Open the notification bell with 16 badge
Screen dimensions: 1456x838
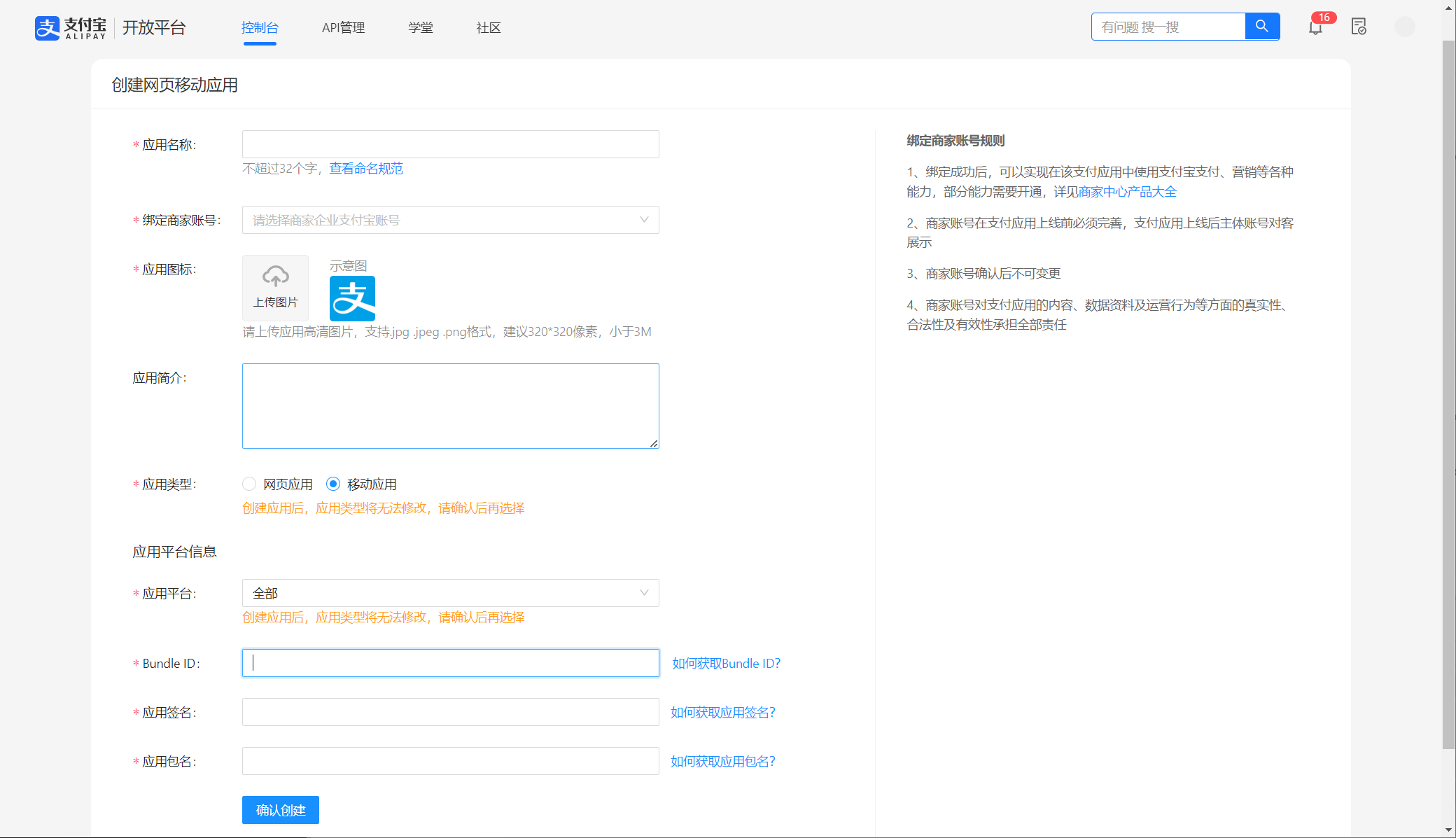click(x=1316, y=27)
